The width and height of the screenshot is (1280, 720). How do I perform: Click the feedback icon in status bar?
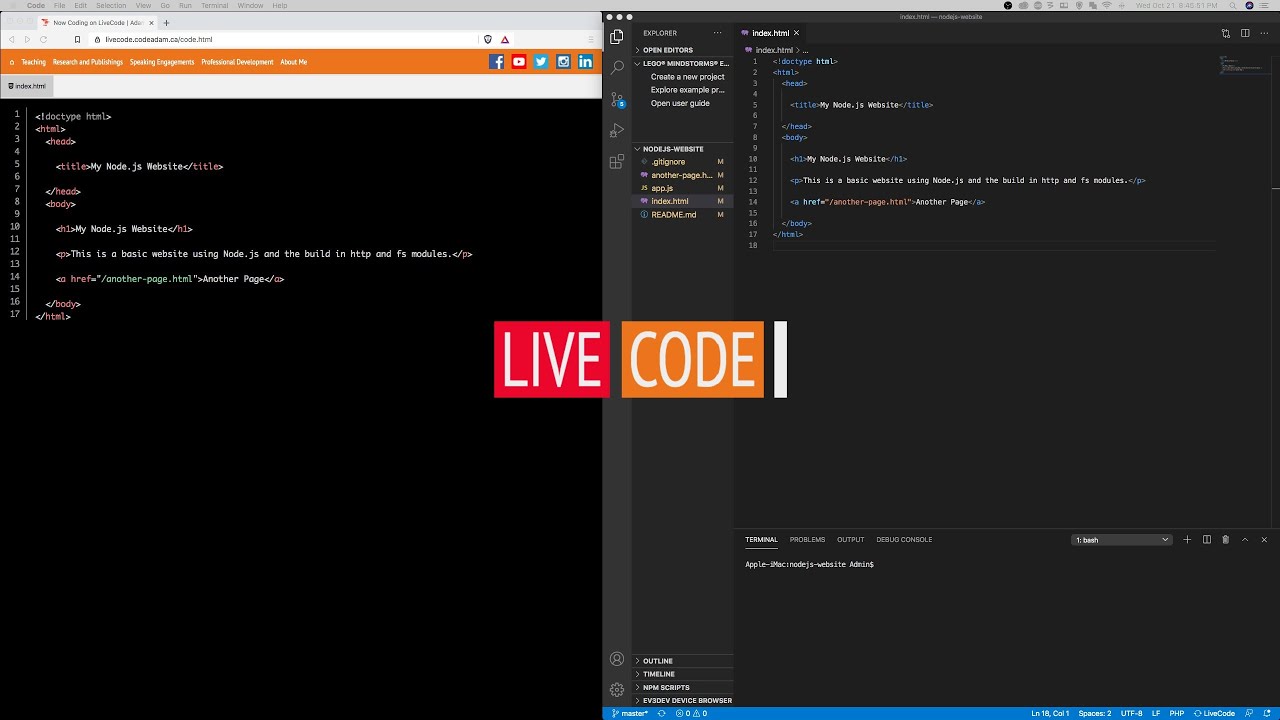tap(1249, 713)
